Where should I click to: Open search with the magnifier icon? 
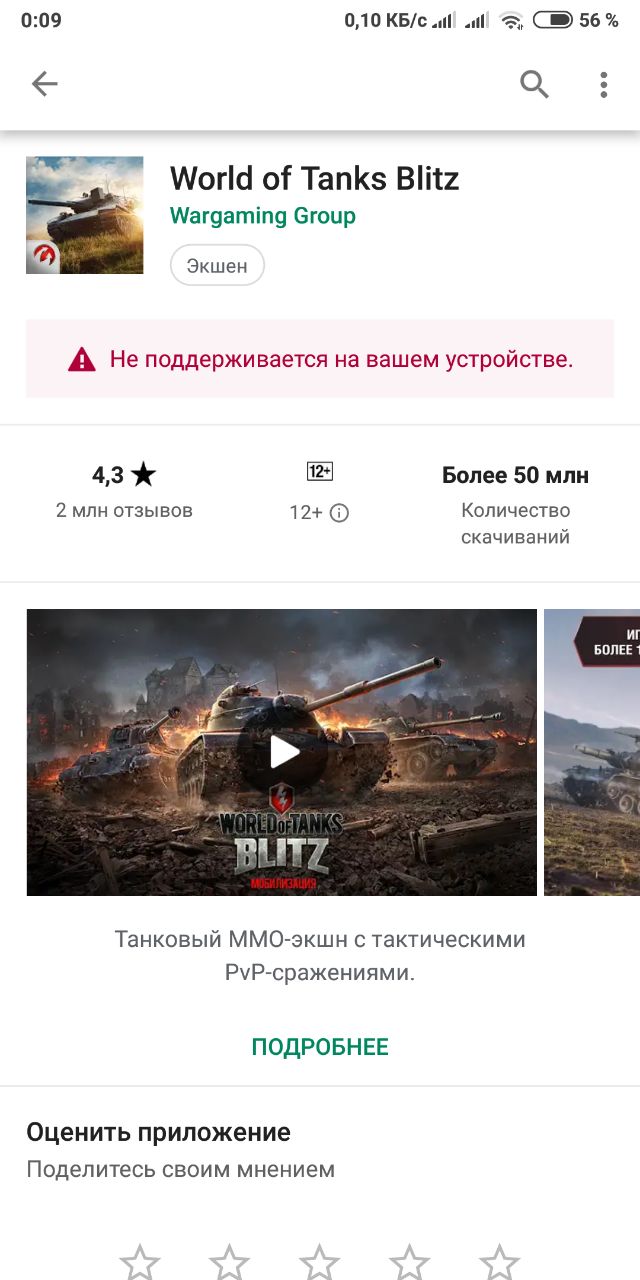point(535,85)
